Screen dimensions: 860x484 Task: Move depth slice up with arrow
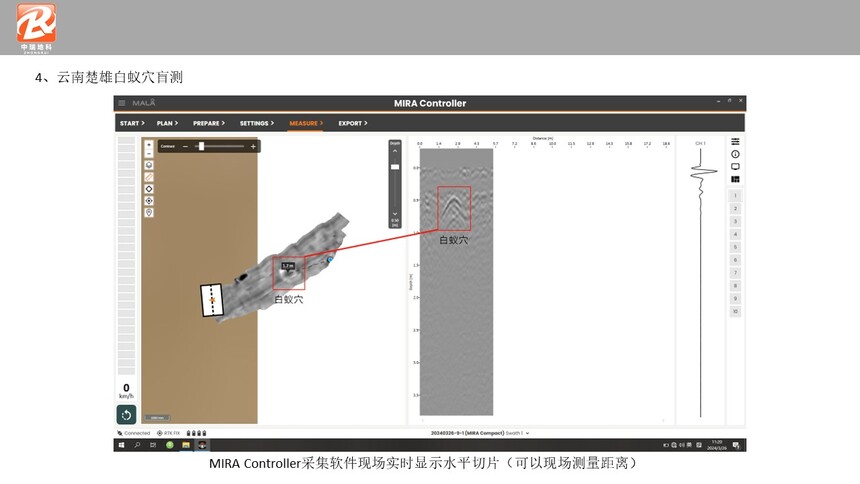(x=395, y=151)
